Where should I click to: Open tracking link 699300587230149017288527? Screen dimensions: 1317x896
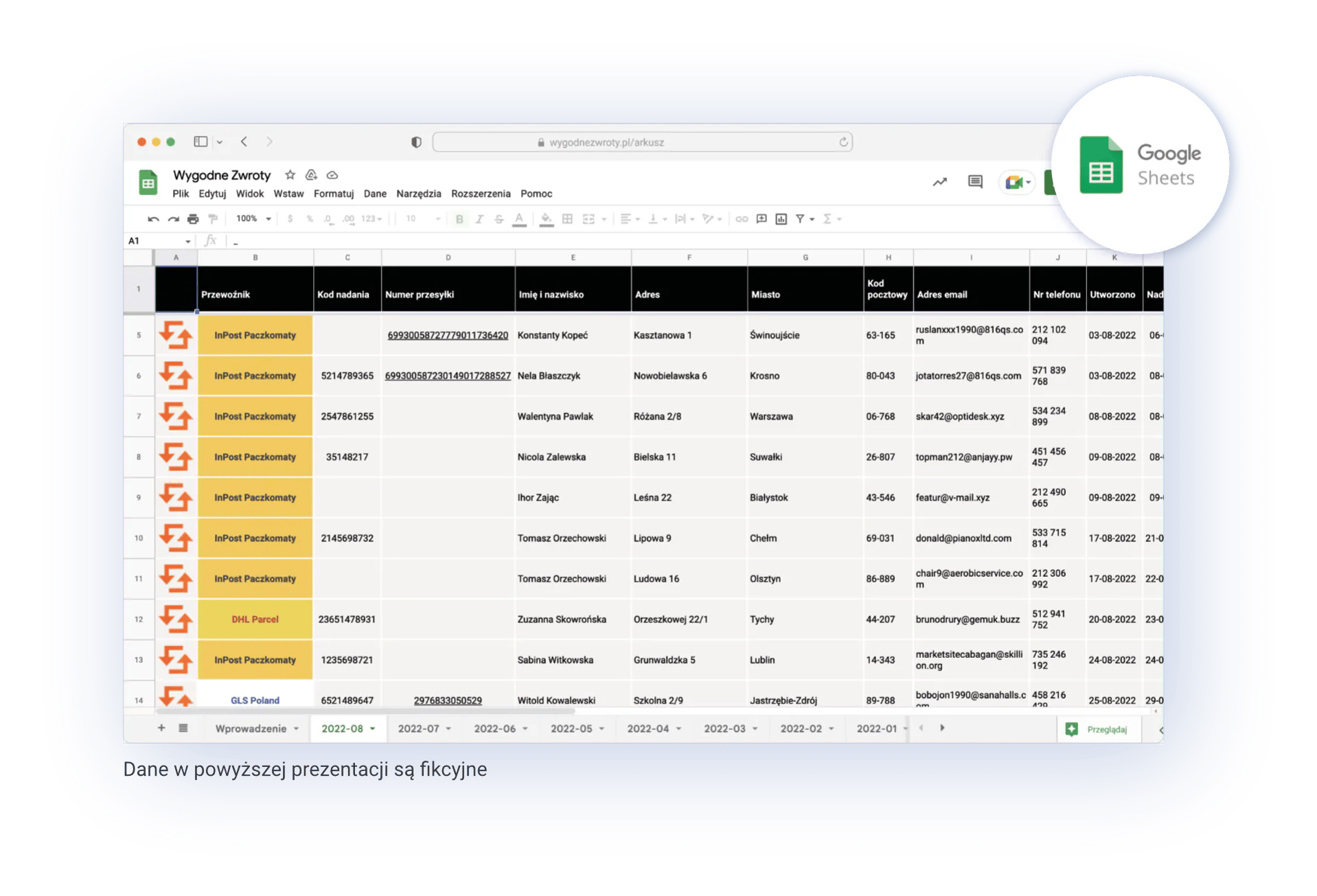tap(448, 376)
